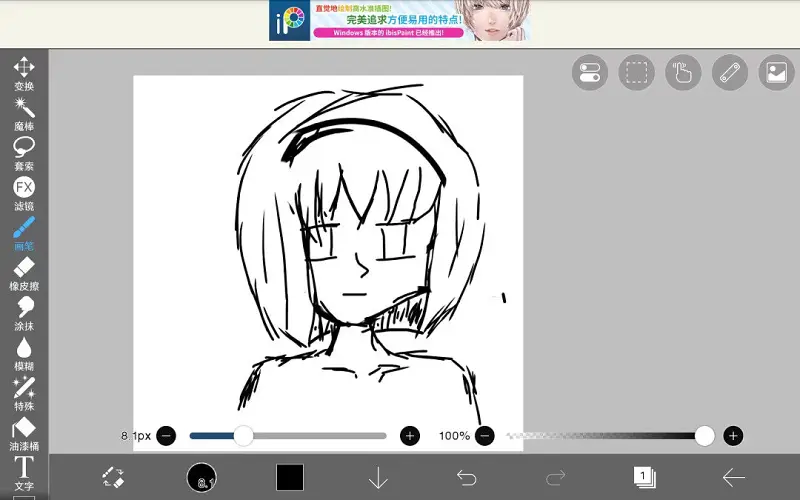The width and height of the screenshot is (800, 500).
Task: Select the Blur (模糊) tool
Action: pos(24,354)
